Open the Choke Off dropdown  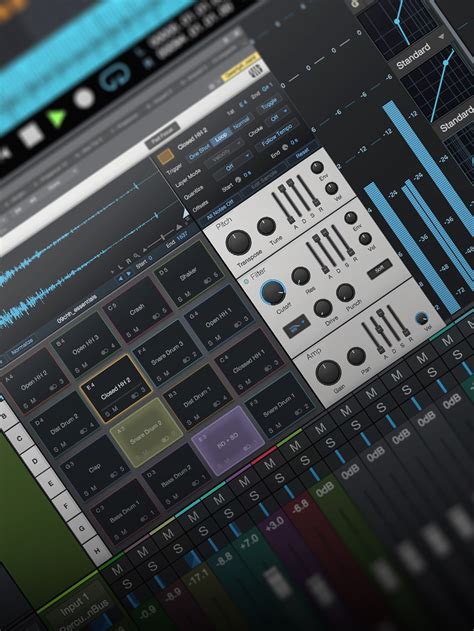pyautogui.click(x=278, y=115)
